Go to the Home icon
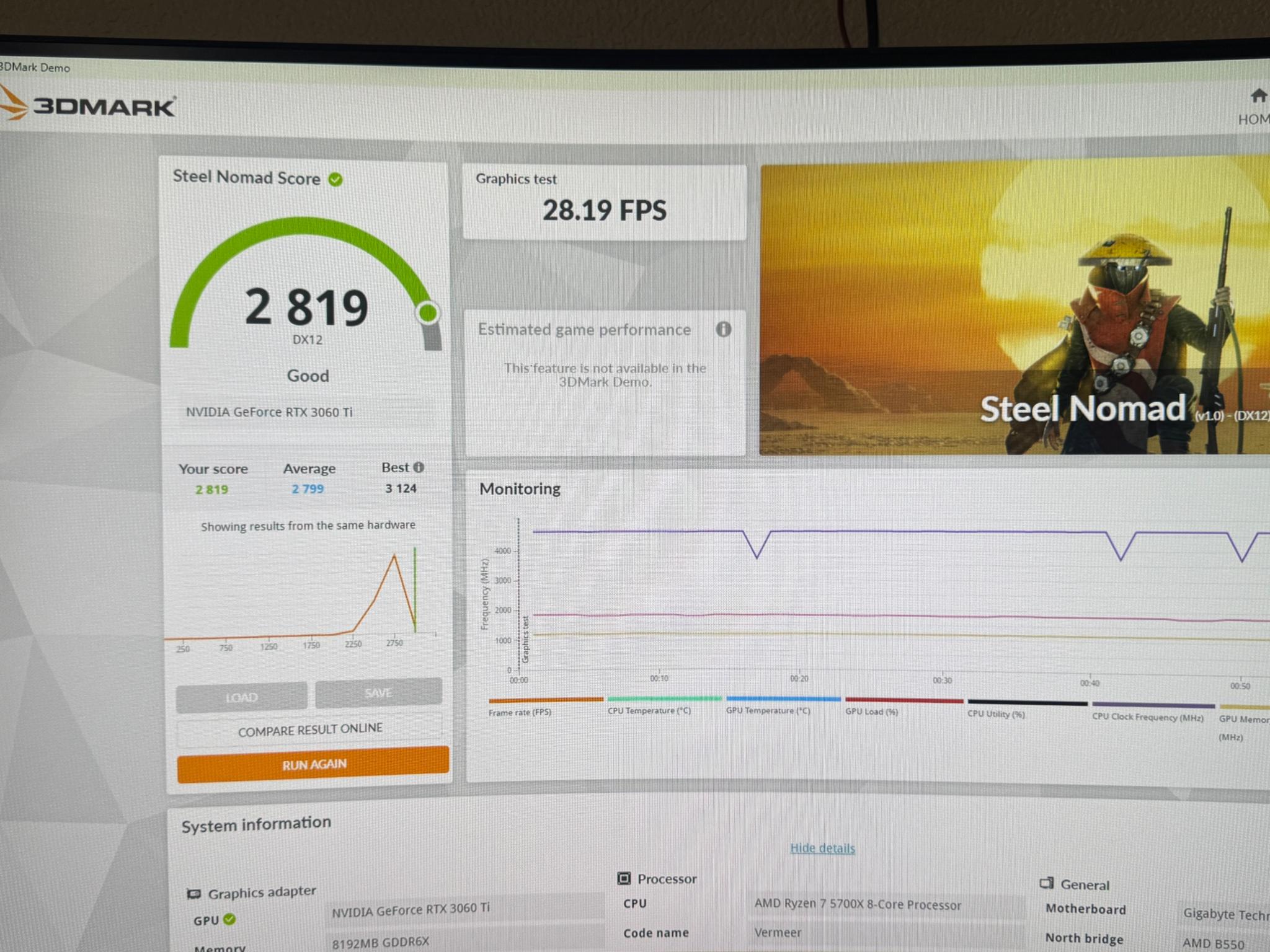Screen dimensions: 1270x952 [1258, 95]
